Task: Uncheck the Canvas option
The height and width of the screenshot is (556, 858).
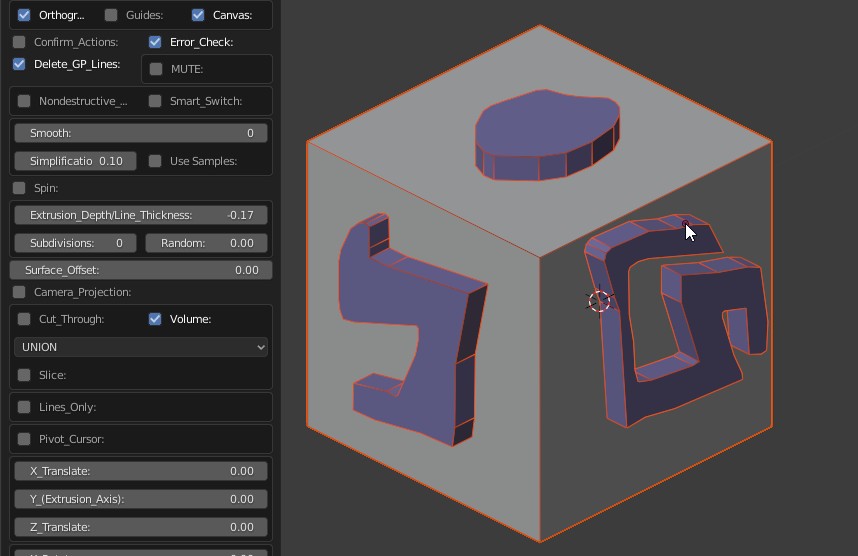Action: pyautogui.click(x=198, y=15)
